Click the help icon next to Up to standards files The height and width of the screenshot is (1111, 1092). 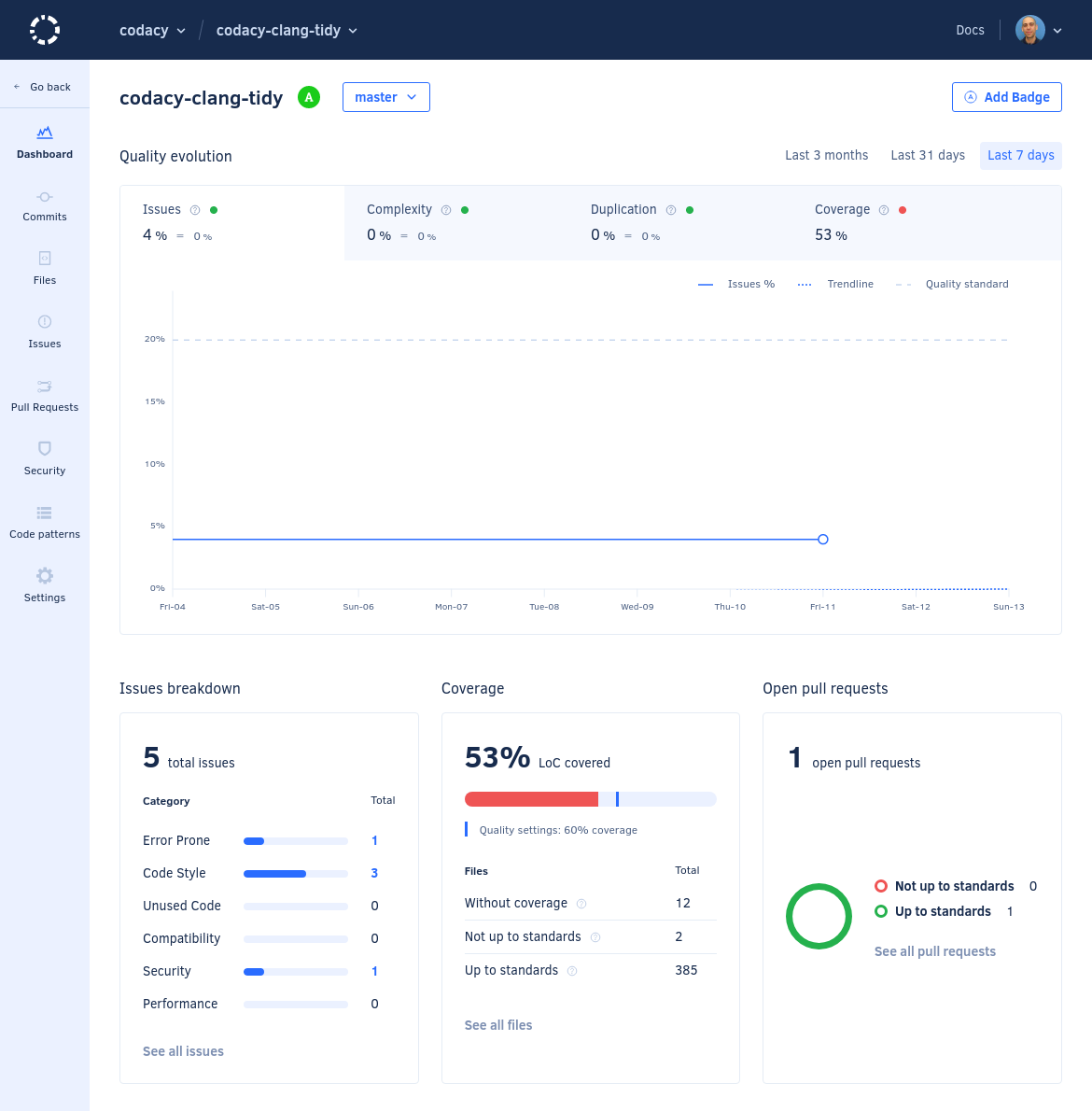(x=572, y=971)
